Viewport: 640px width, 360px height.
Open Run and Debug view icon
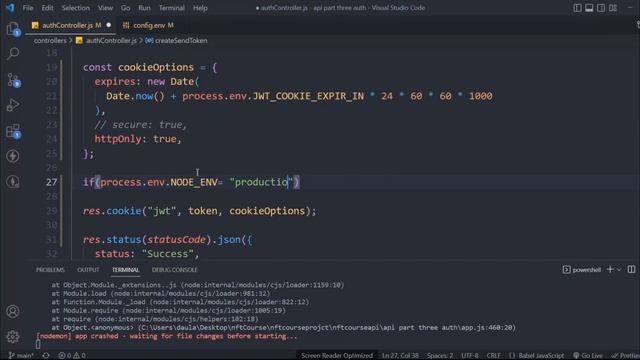coord(13,105)
